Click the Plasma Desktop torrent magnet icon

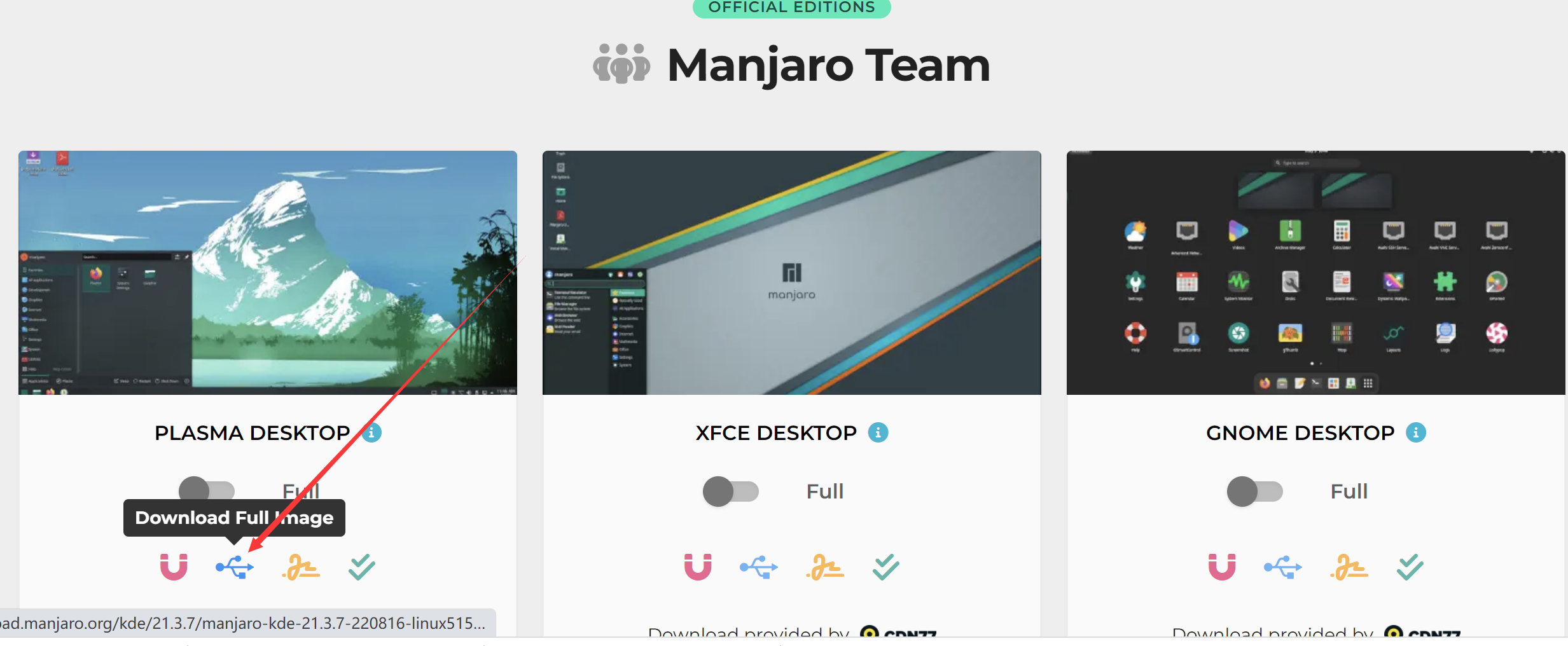(174, 567)
